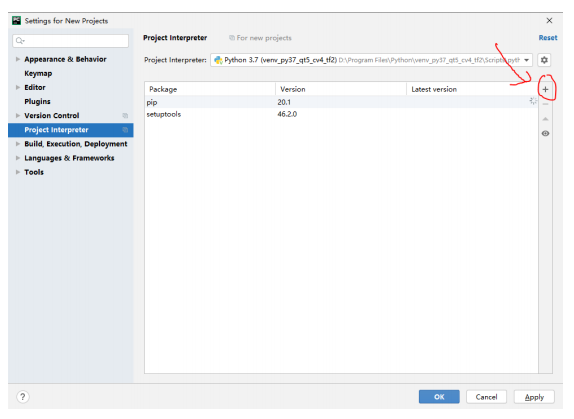574x419 pixels.
Task: Expand the Editor settings node
Action: tap(18, 87)
